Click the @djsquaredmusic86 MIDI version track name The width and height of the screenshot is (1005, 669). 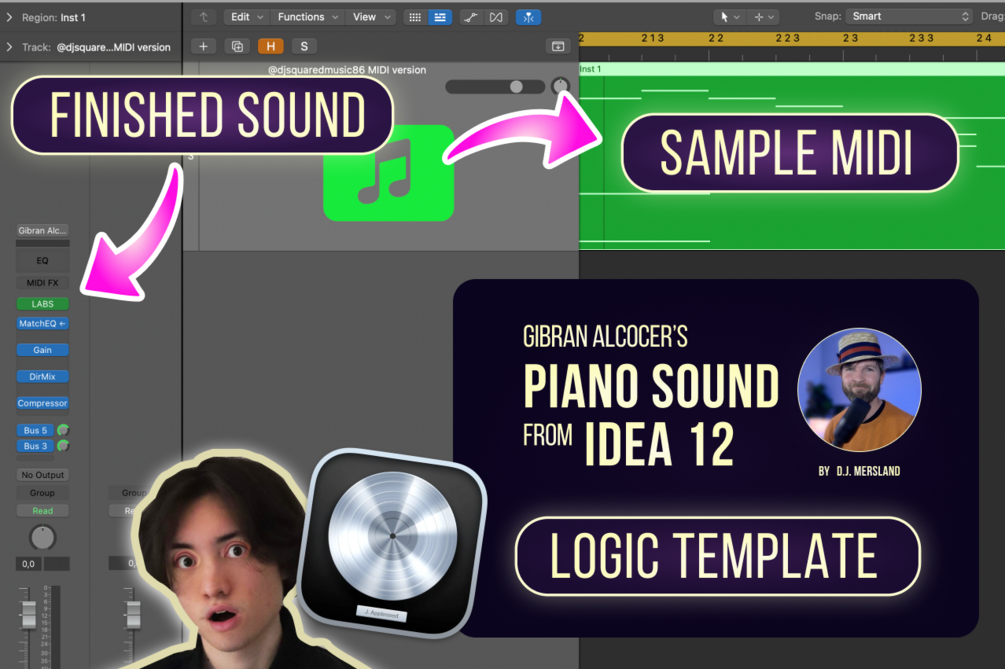click(347, 70)
